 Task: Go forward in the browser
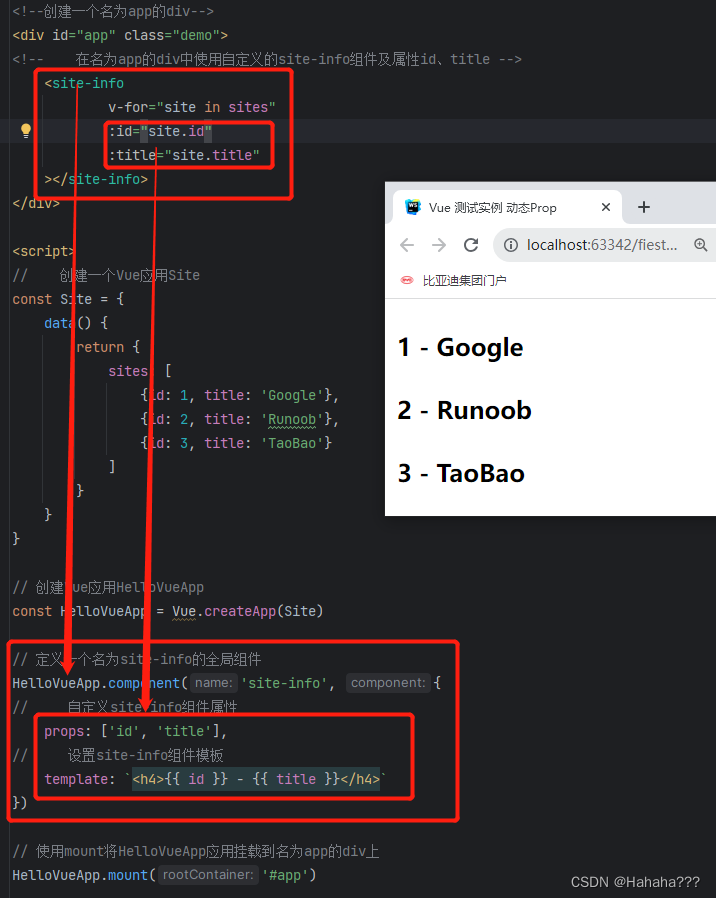point(439,245)
